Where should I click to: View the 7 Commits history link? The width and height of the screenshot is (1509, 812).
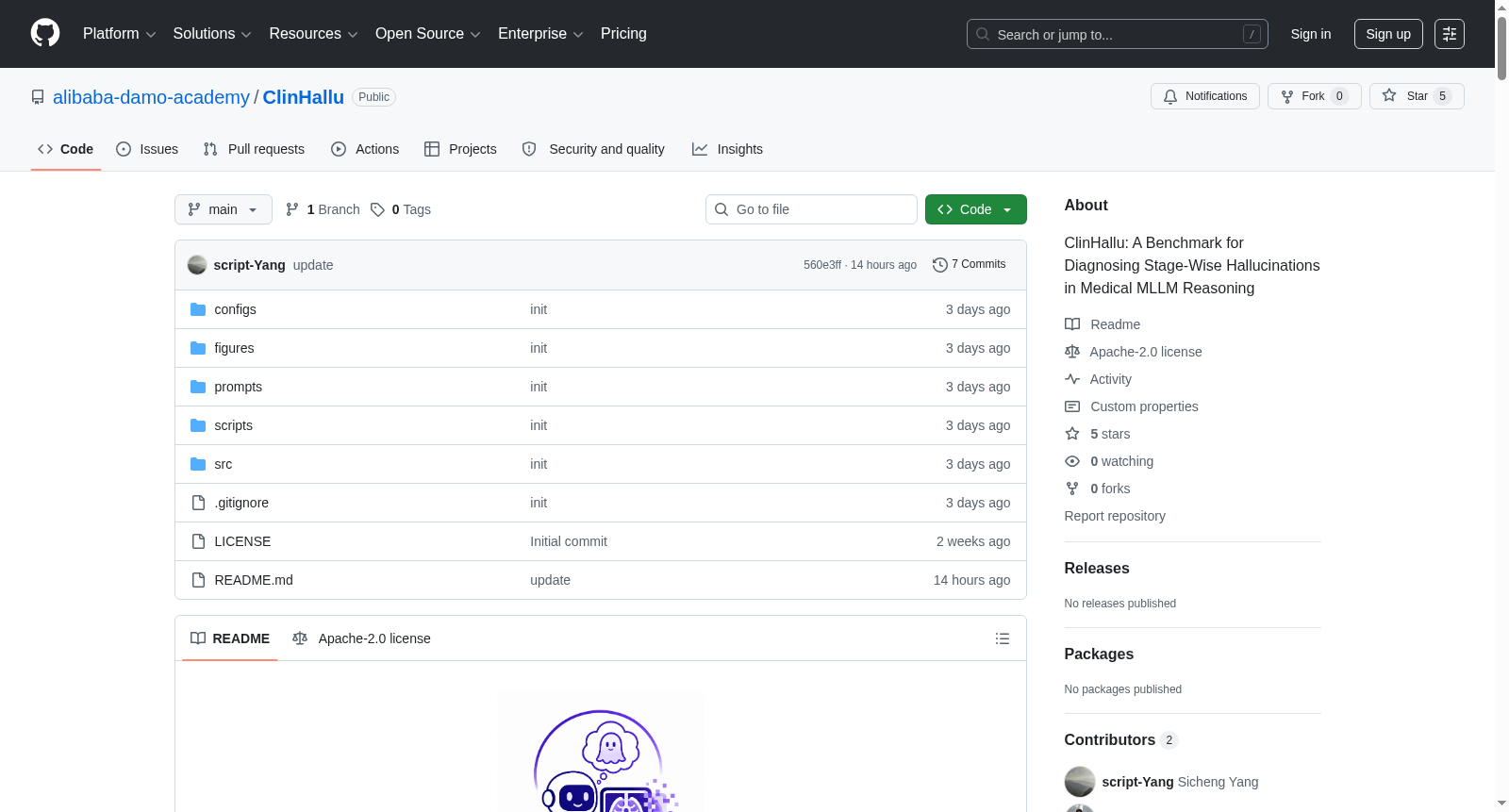coord(970,265)
